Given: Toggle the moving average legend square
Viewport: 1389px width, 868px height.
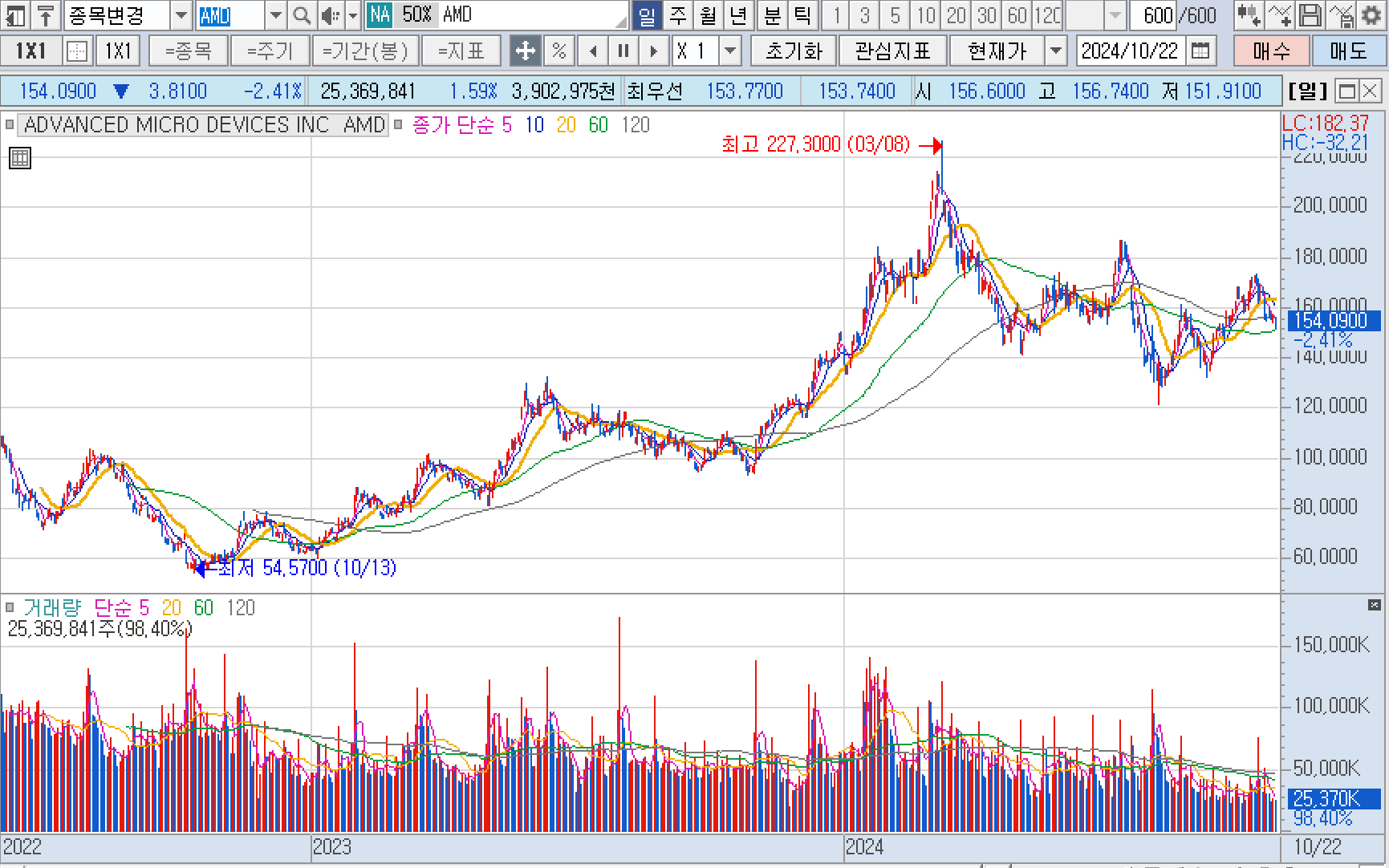Looking at the screenshot, I should 398,125.
